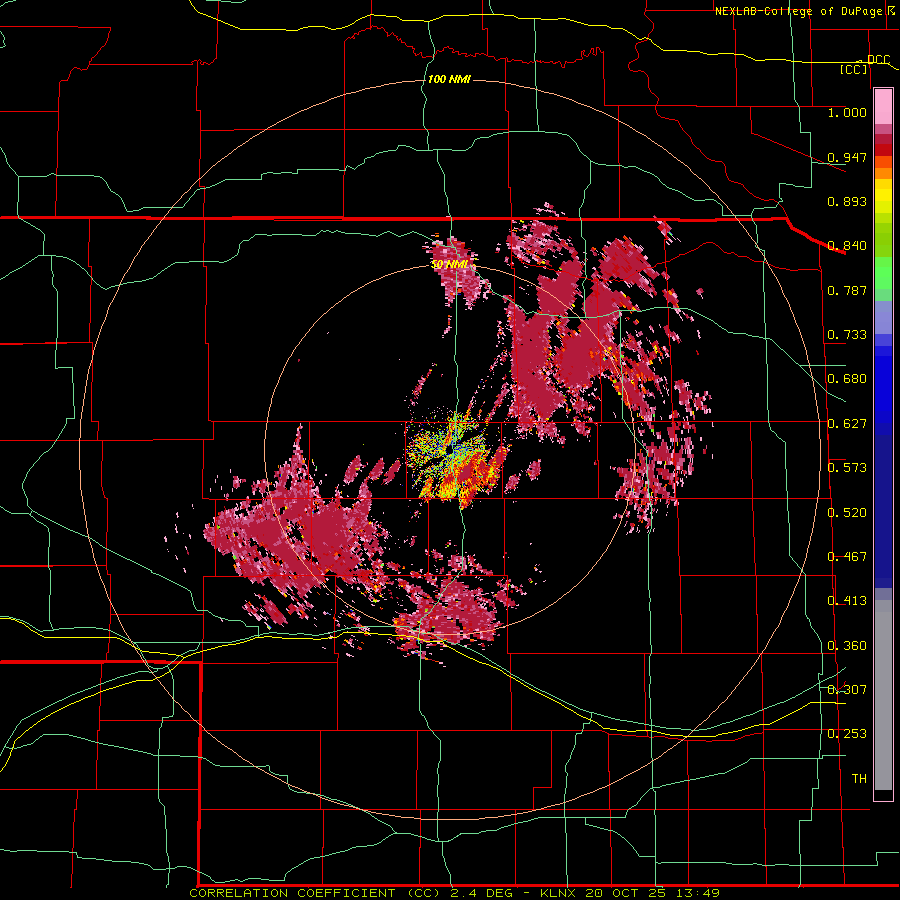Image resolution: width=900 pixels, height=900 pixels.
Task: Click the TH threshold label
Action: coord(859,779)
